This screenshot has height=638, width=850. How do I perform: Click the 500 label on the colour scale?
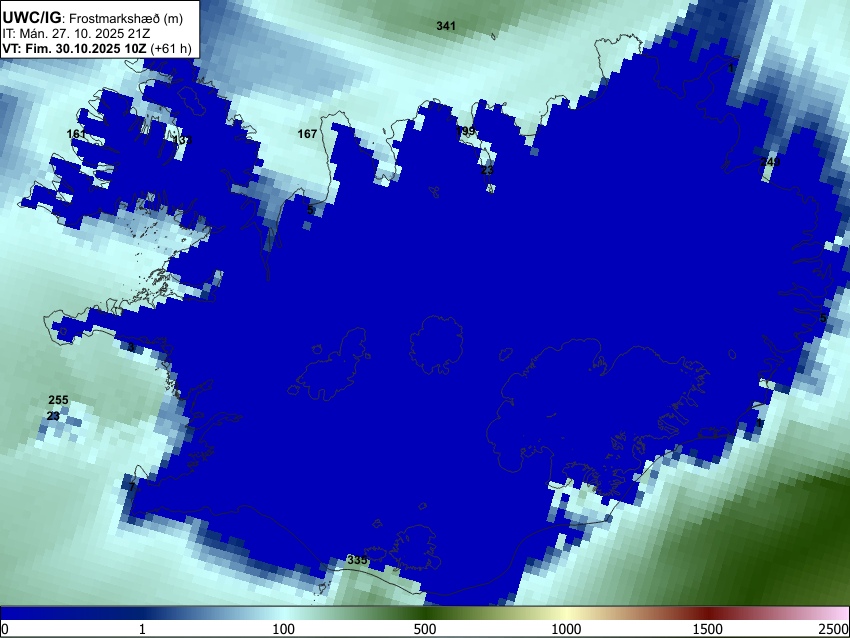tap(425, 629)
